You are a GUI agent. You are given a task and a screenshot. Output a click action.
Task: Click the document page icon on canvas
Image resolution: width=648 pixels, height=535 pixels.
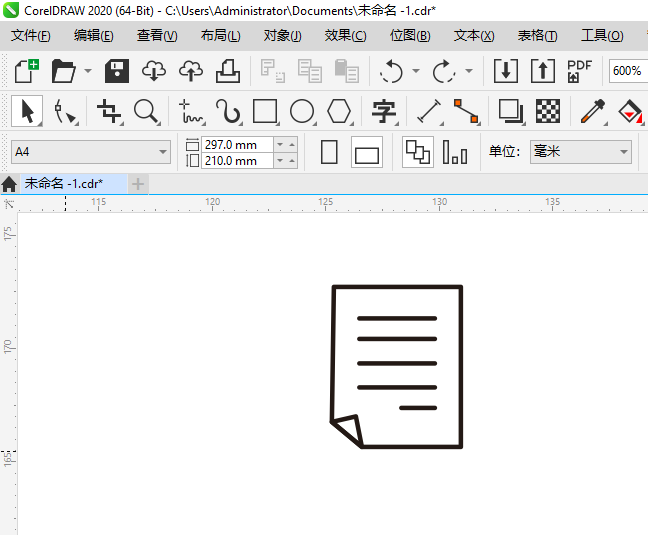tap(397, 367)
